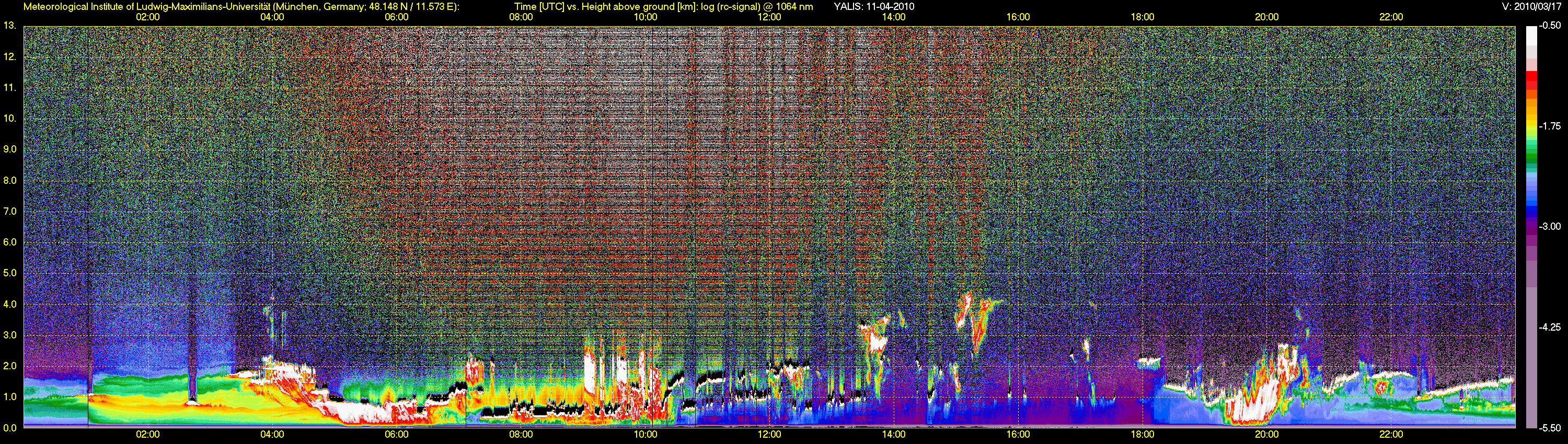Click the 13. km height axis label
Viewport: 1568px width, 444px height.
[x=10, y=26]
